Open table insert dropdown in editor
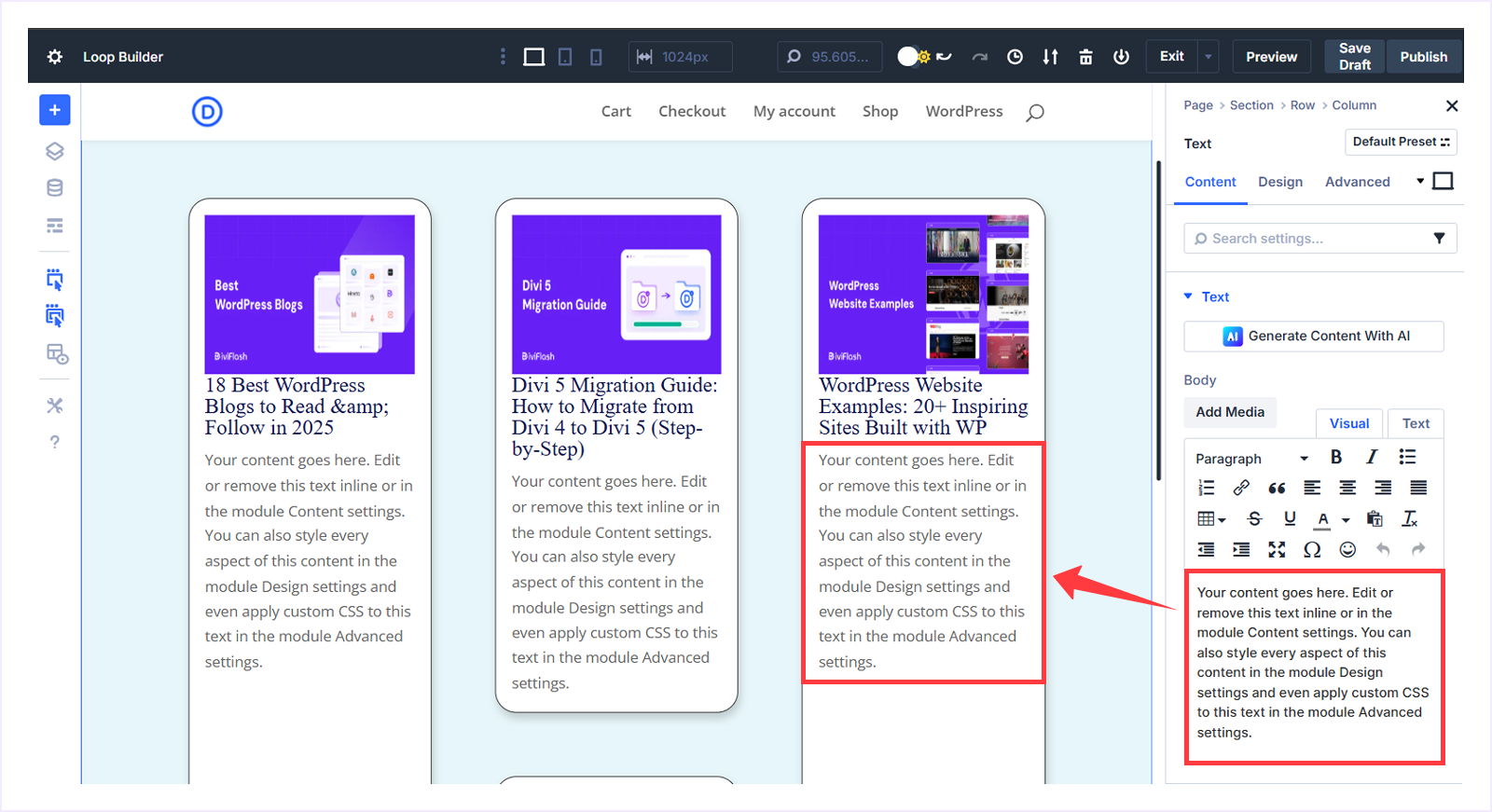The width and height of the screenshot is (1492, 812). tap(1211, 518)
